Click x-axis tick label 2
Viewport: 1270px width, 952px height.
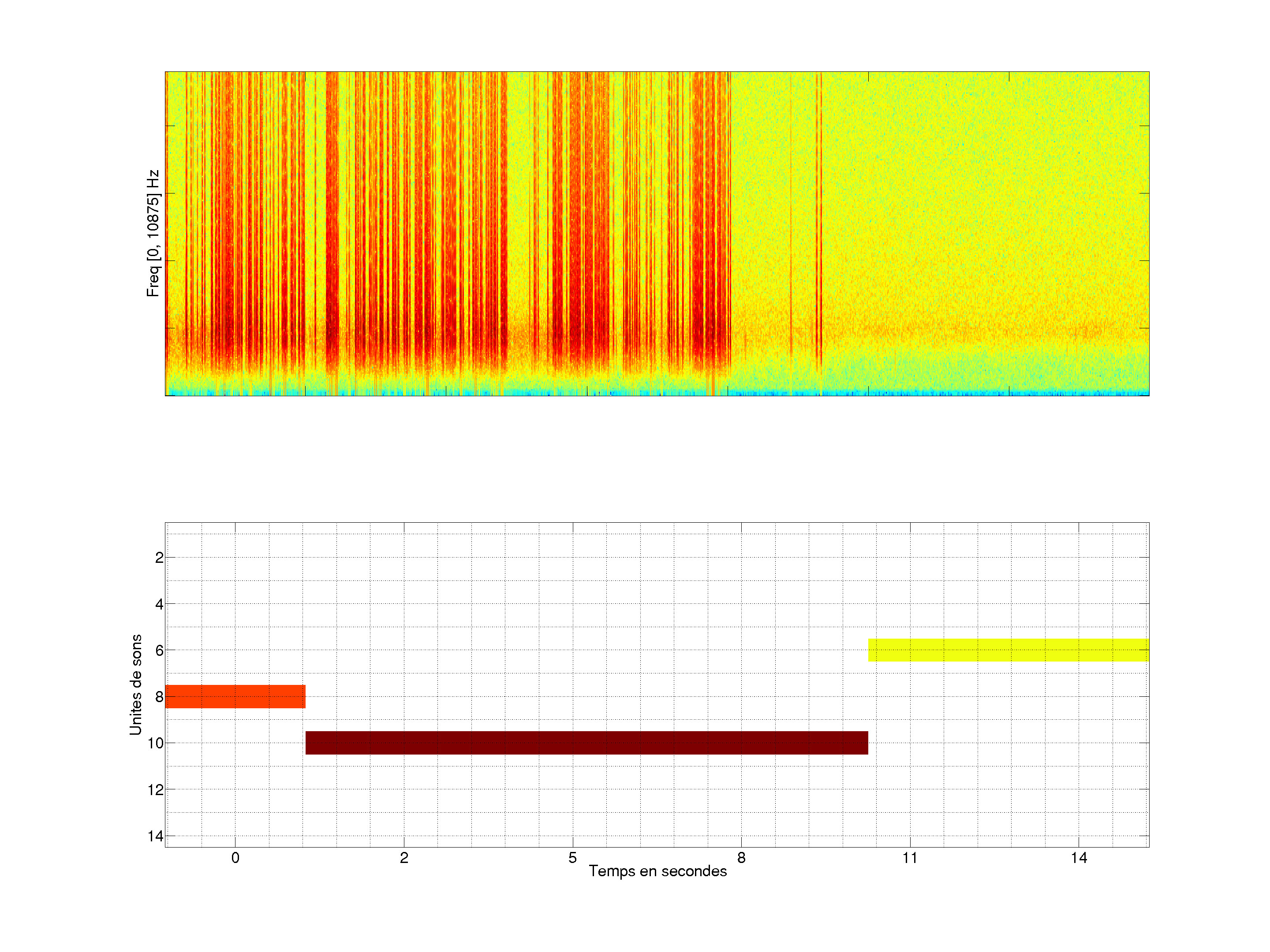click(403, 858)
